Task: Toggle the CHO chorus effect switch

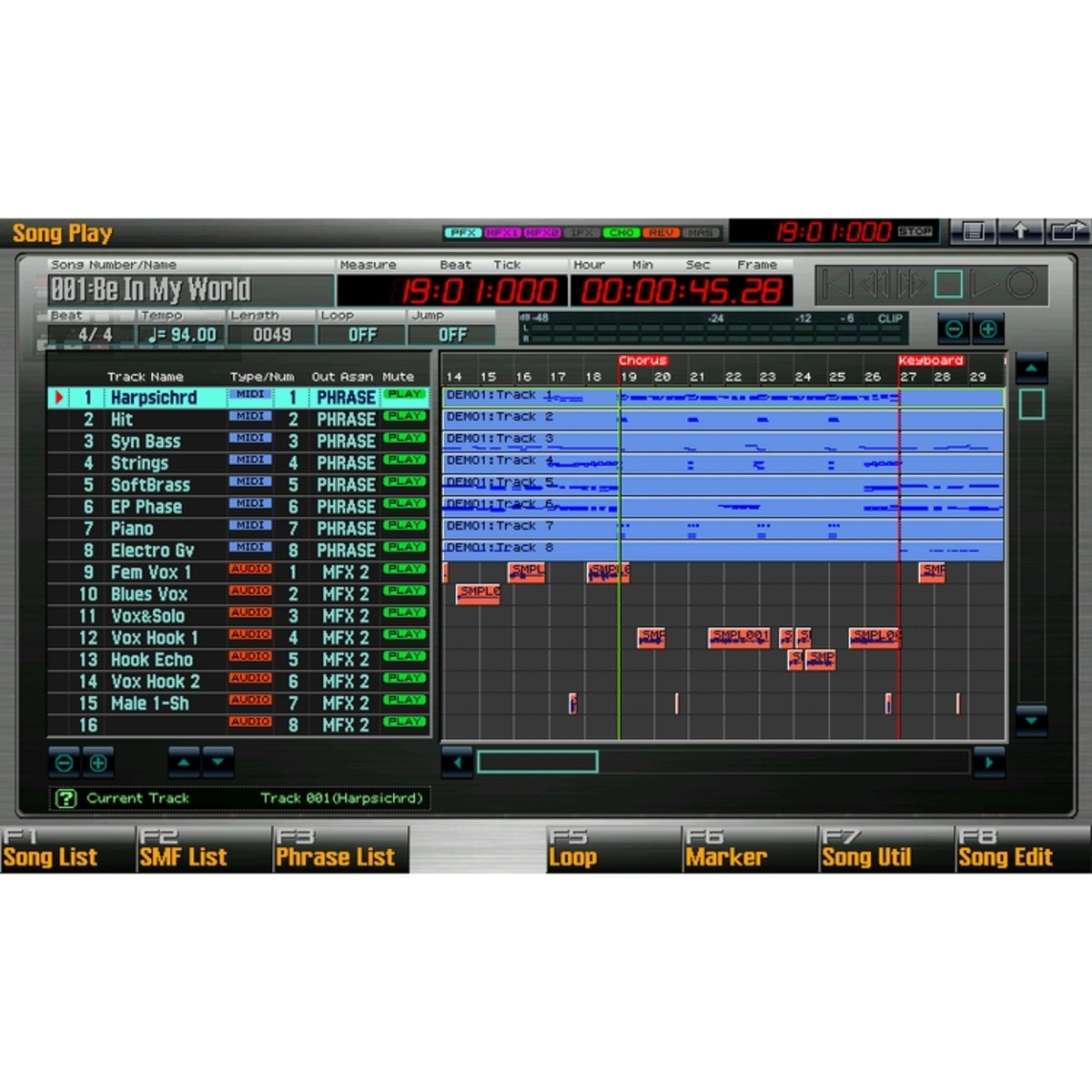Action: 622,233
